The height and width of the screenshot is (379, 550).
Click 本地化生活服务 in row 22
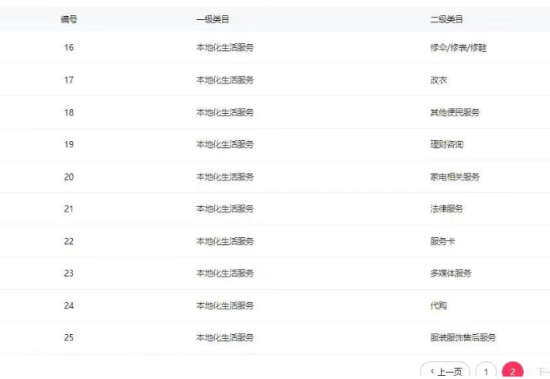coord(225,241)
